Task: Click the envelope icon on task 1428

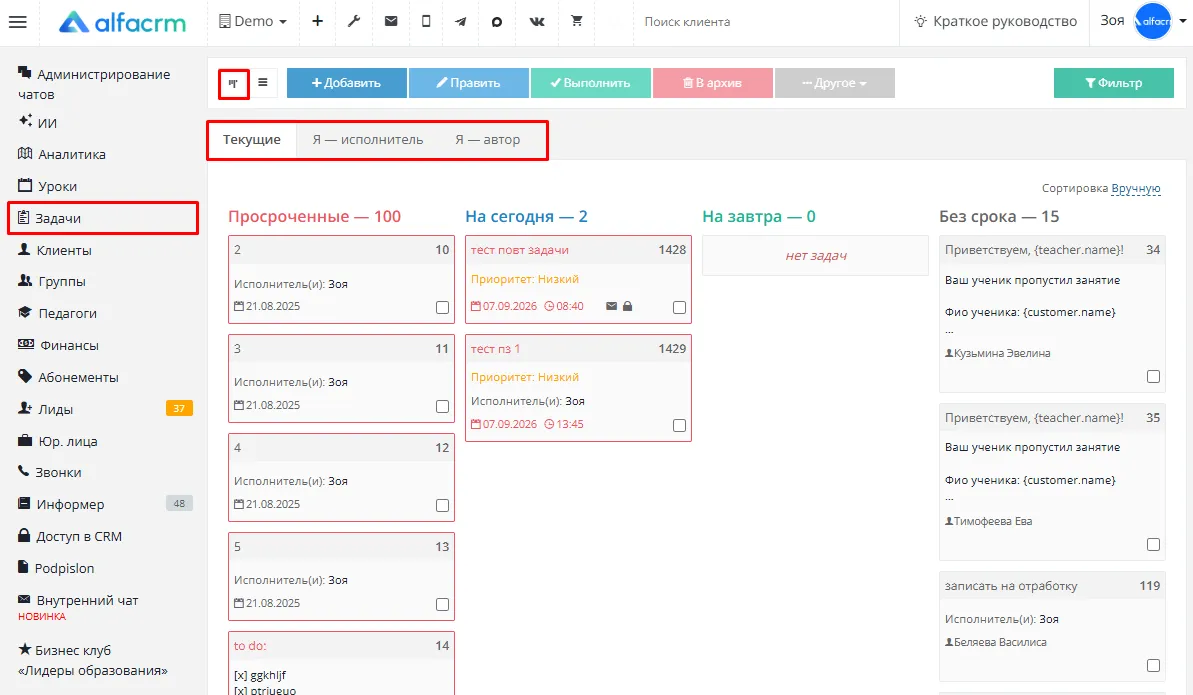Action: (x=611, y=306)
